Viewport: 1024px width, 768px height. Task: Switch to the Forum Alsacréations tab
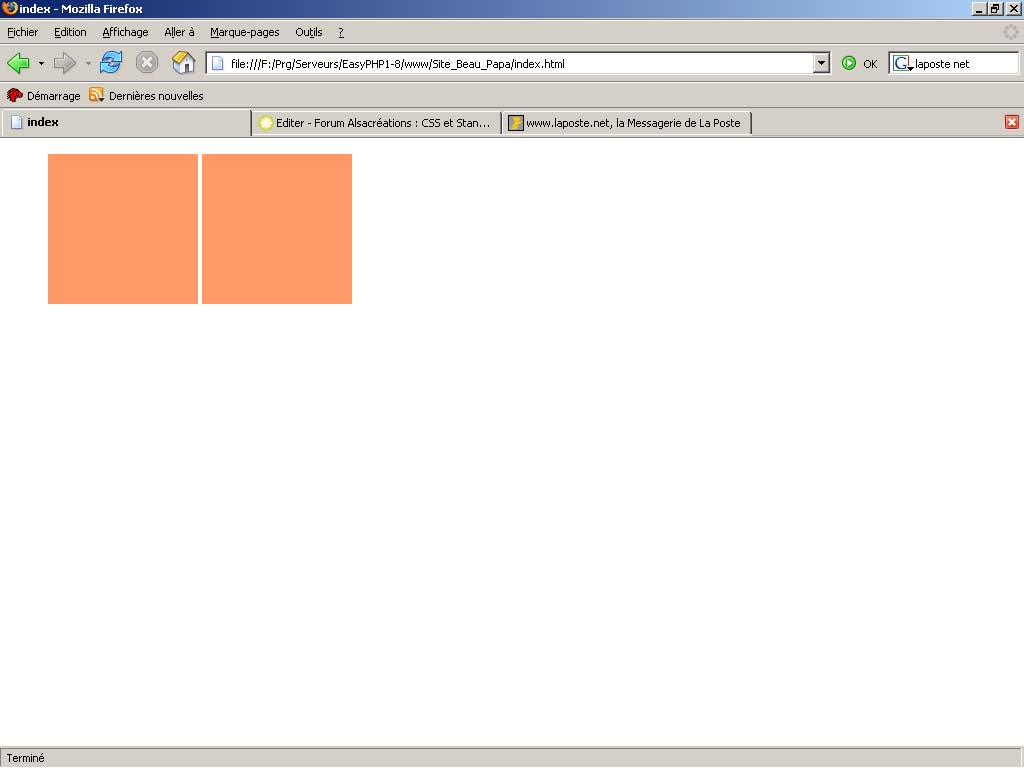coord(375,123)
